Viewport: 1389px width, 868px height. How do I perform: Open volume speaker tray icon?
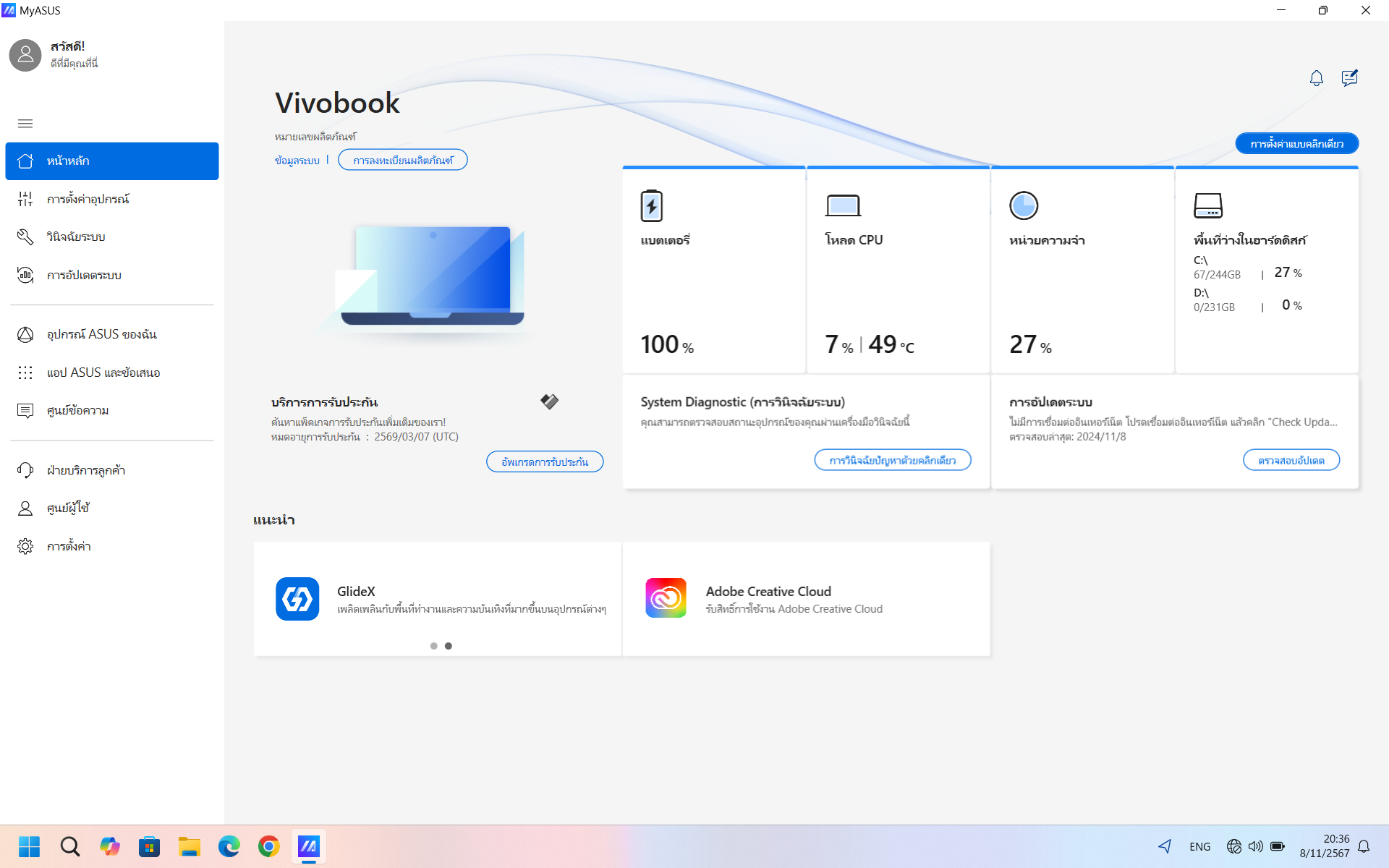[x=1256, y=846]
